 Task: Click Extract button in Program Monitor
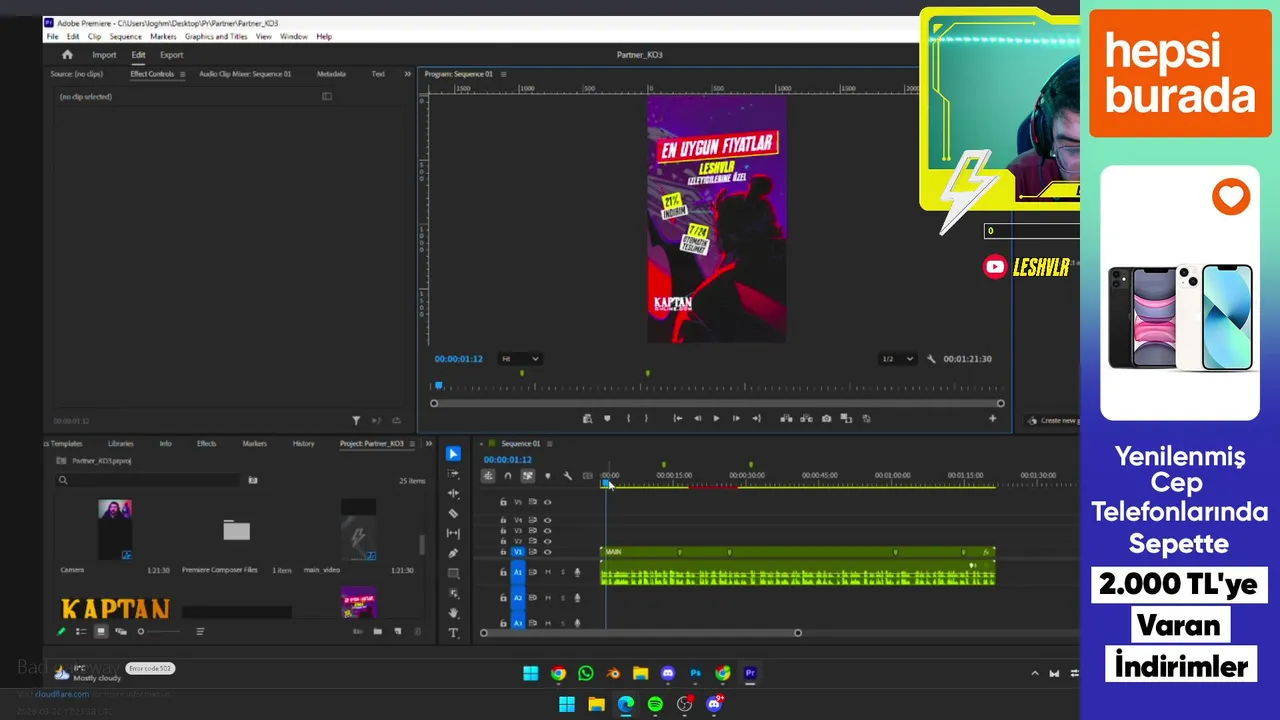click(x=806, y=418)
